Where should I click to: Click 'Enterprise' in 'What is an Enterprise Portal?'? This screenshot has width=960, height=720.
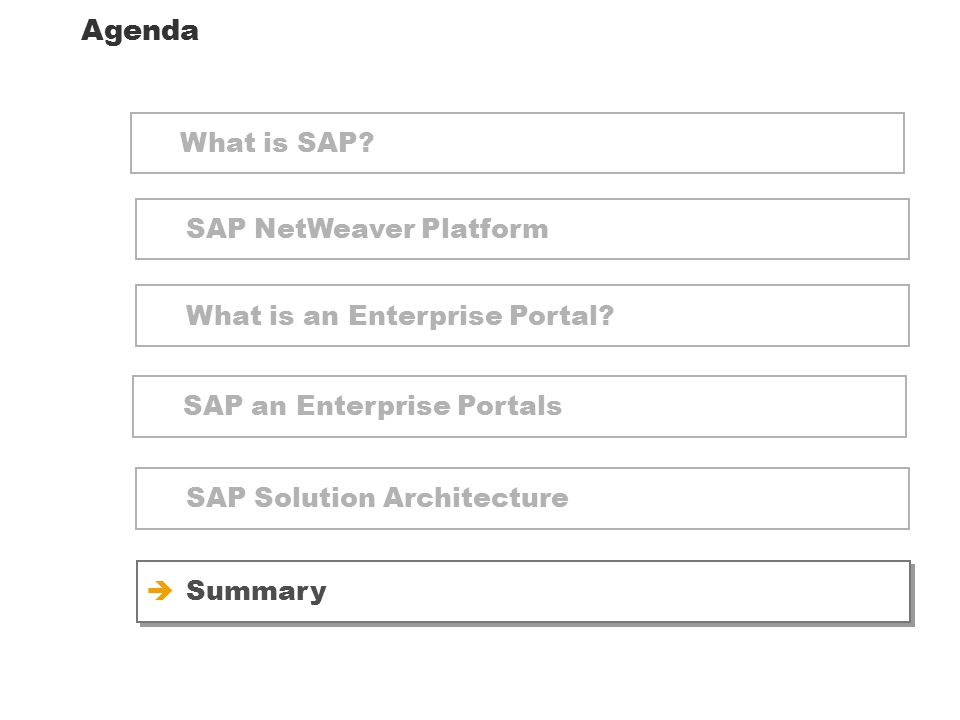tap(426, 316)
